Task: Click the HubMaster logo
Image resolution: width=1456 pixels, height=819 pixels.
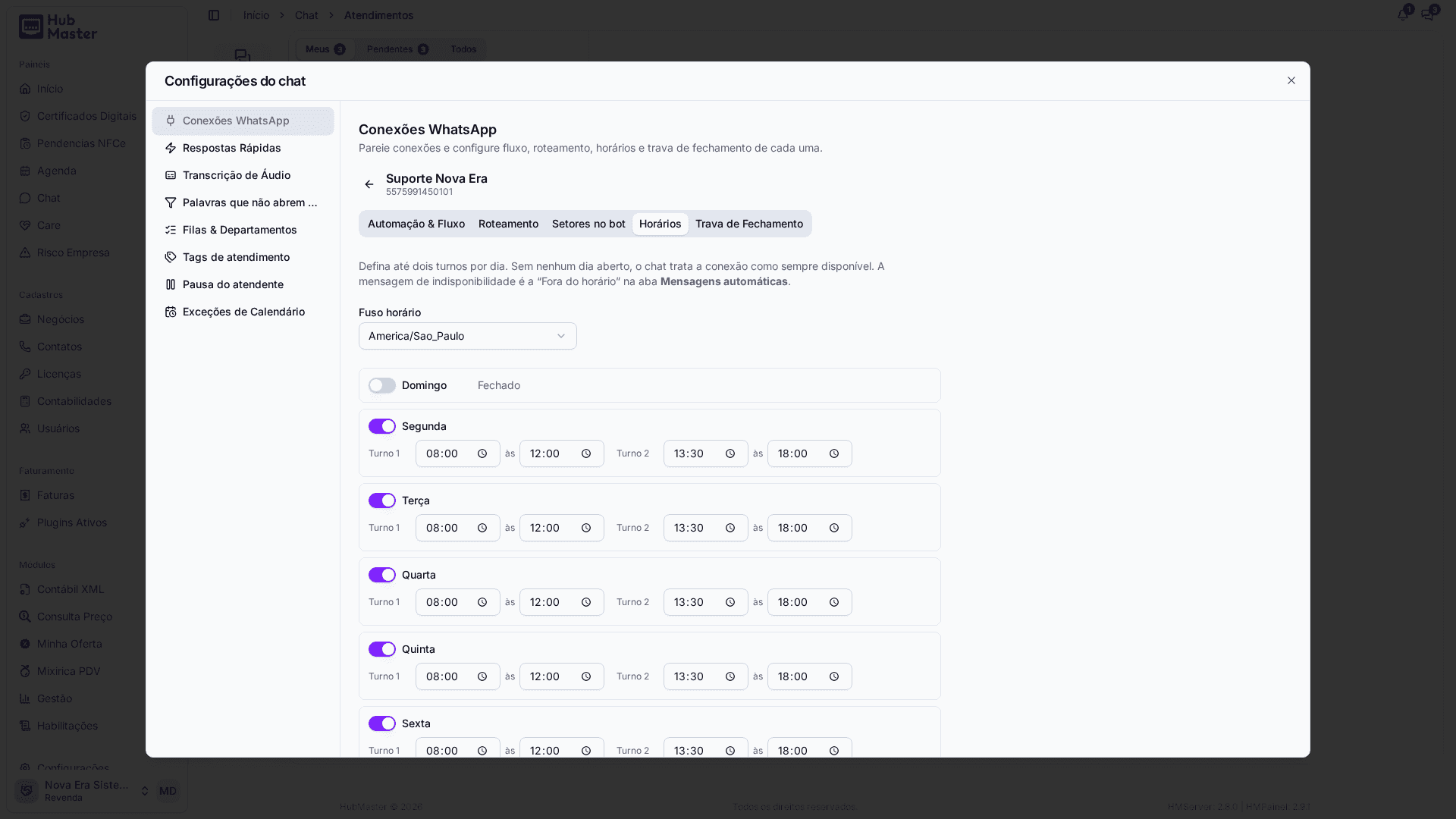Action: (58, 27)
